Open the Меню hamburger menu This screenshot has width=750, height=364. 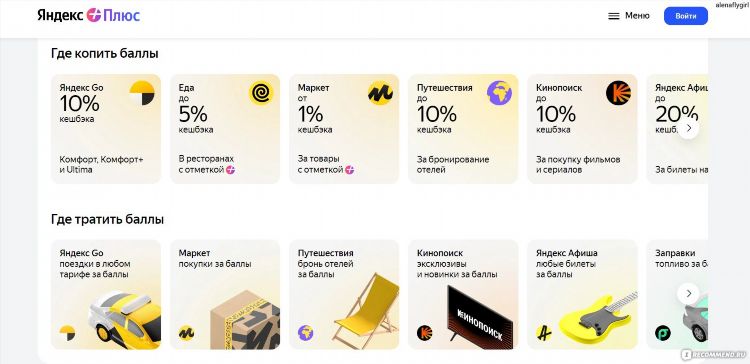(x=629, y=16)
